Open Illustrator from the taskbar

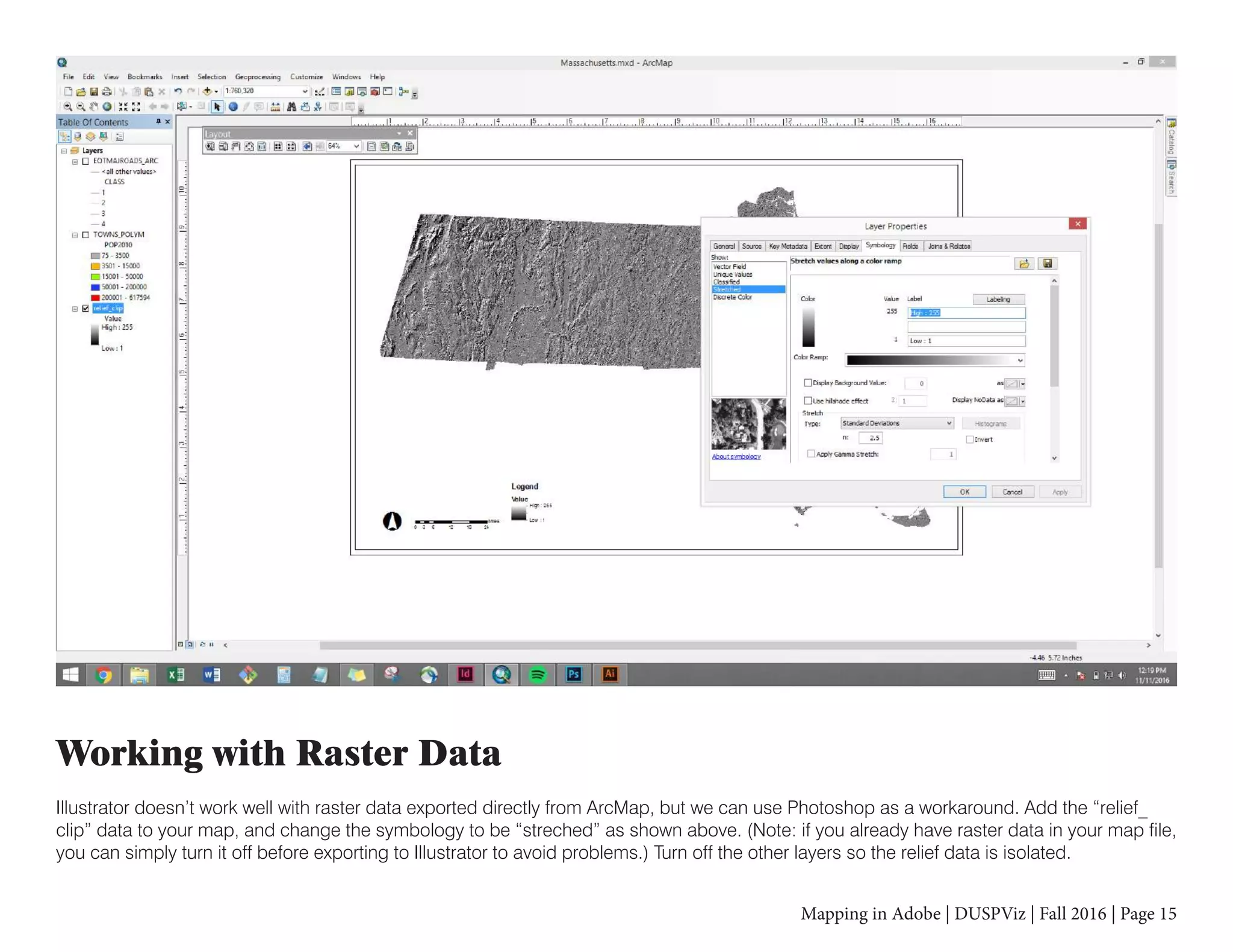[610, 675]
